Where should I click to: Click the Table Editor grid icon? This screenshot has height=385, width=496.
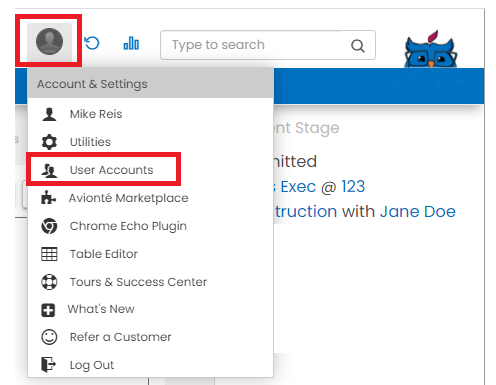(49, 254)
